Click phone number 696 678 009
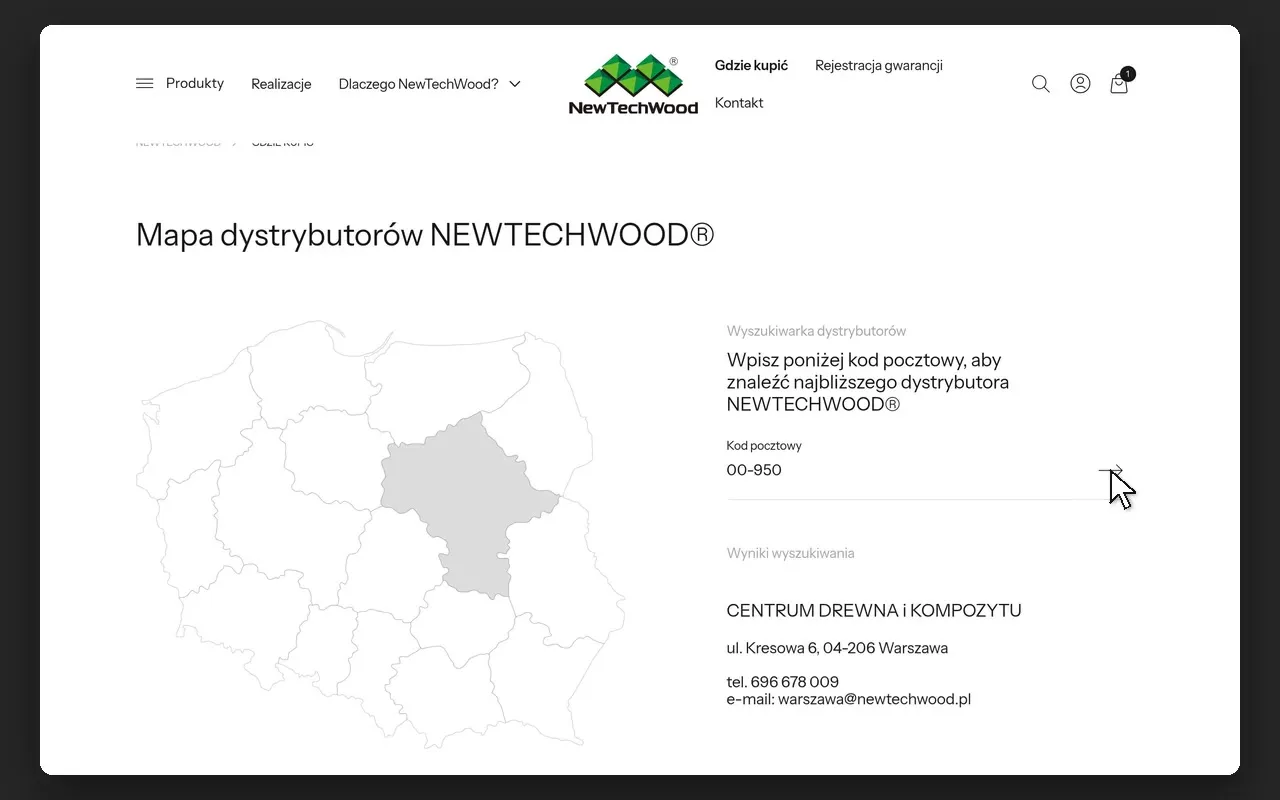Viewport: 1280px width, 800px height. 794,682
